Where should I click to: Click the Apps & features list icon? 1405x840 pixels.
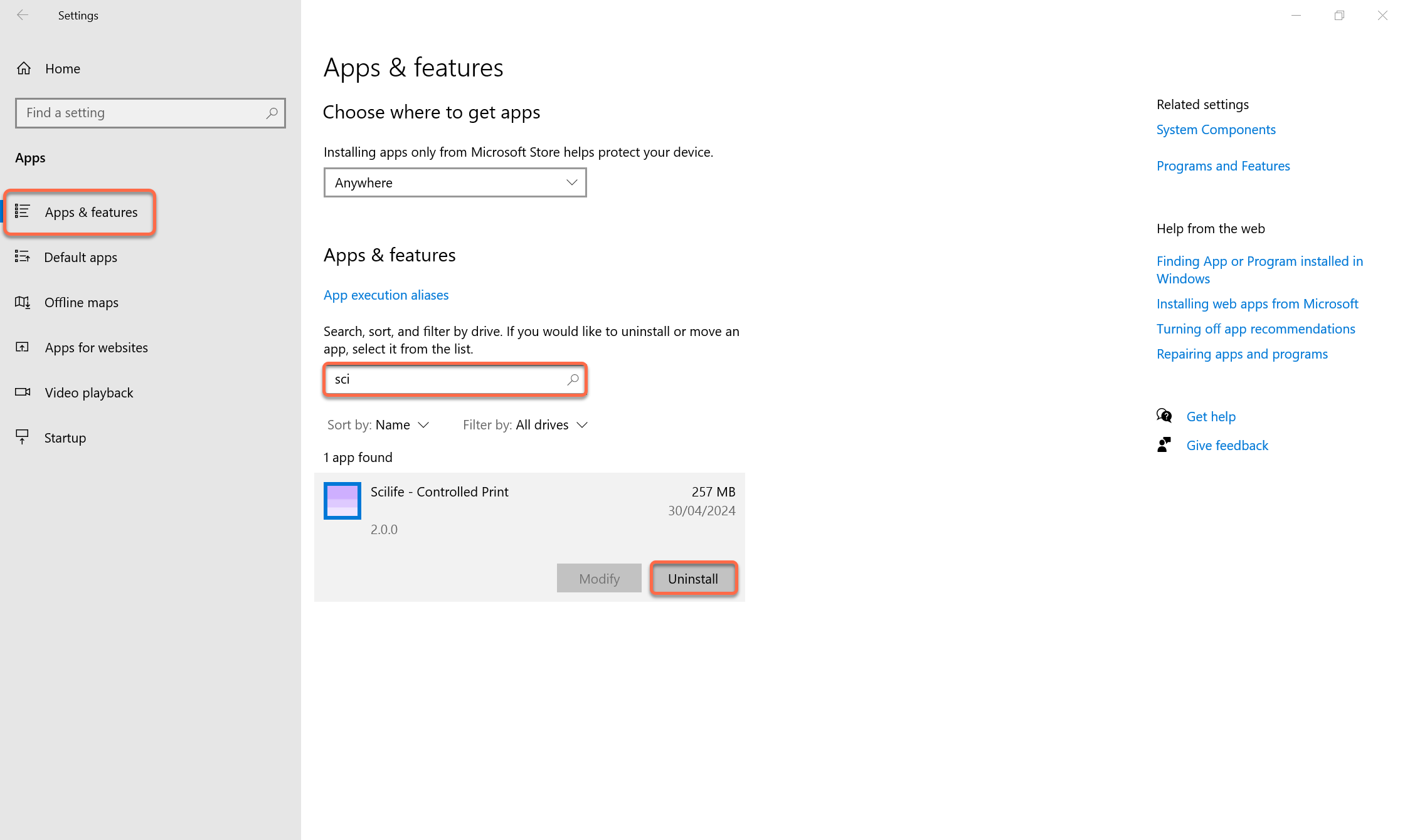(x=23, y=211)
